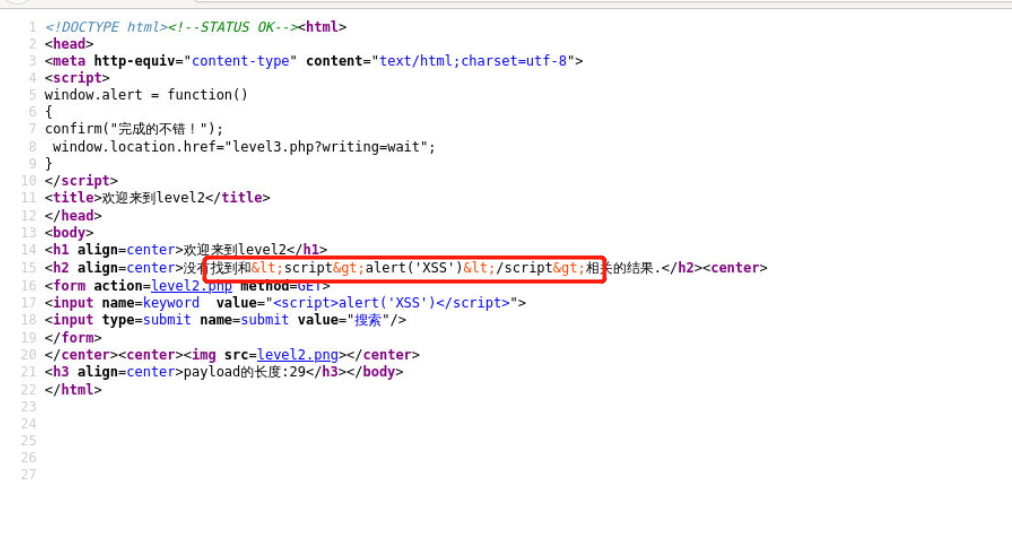This screenshot has height=533, width=1012.
Task: Click the h1 heading 欢迎来到level2 line
Action: tap(186, 250)
